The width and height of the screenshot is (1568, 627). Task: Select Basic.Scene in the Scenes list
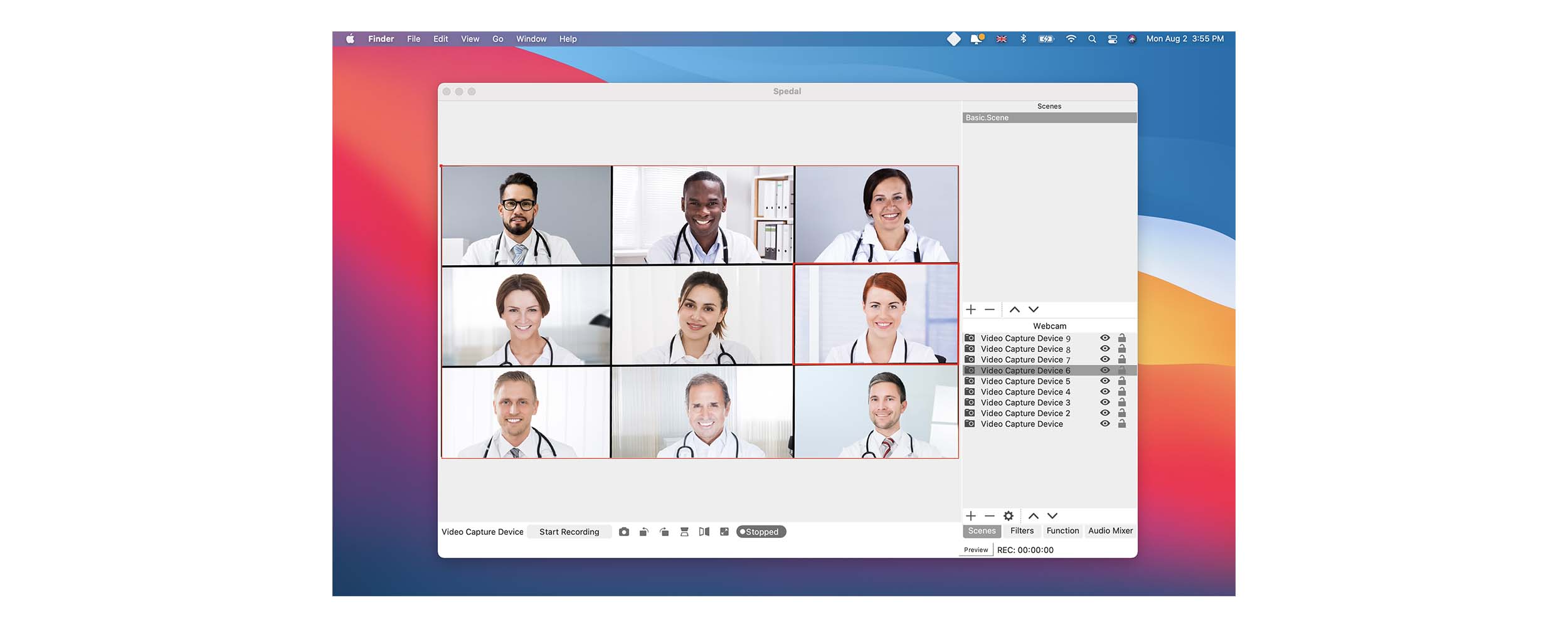point(1049,118)
